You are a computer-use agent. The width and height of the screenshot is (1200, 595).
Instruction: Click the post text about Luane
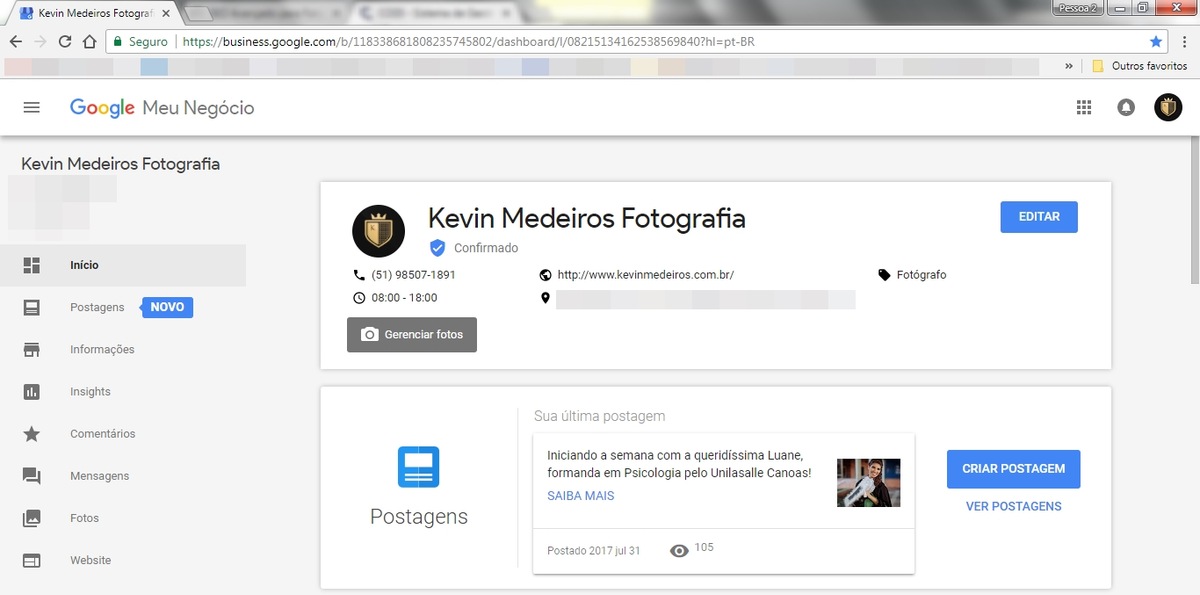click(679, 464)
